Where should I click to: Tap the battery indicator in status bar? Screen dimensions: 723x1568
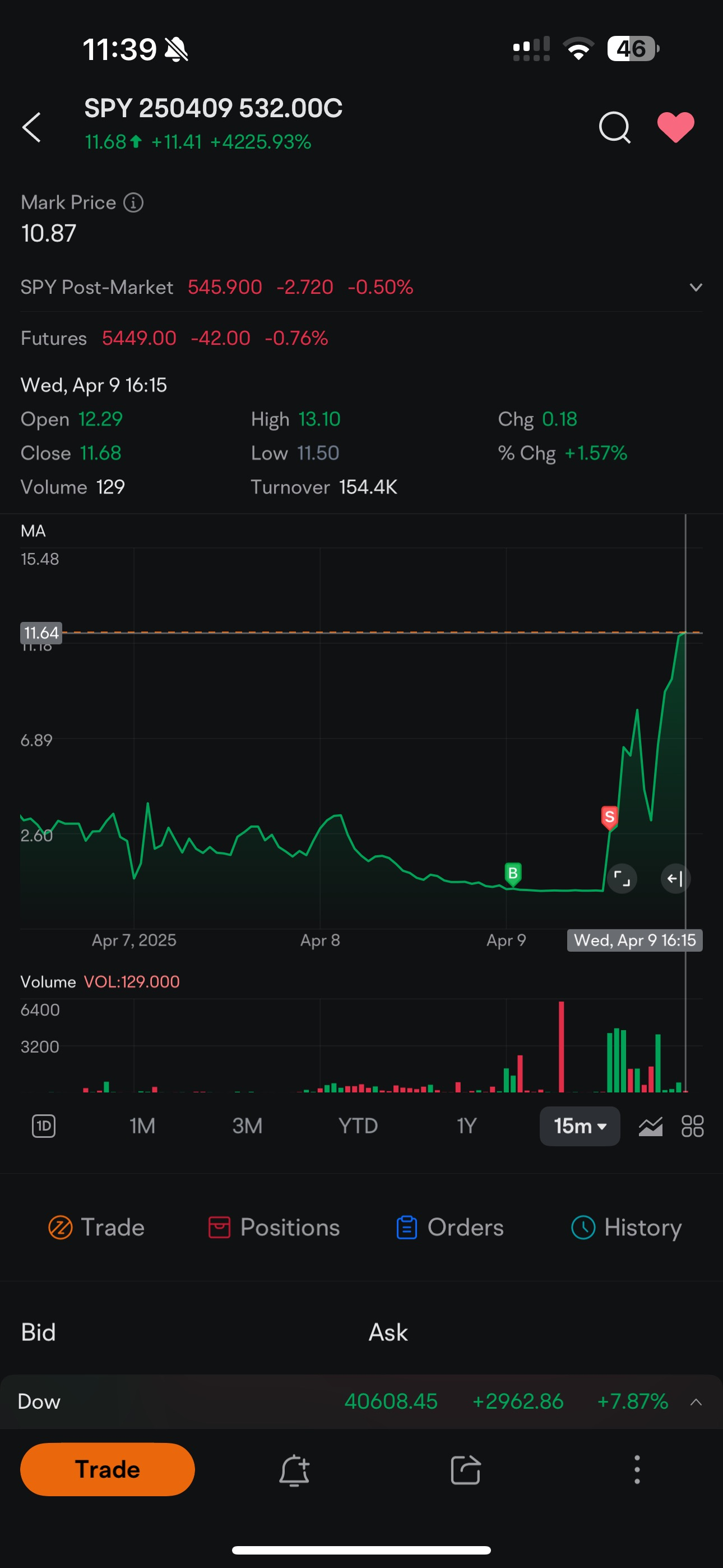coord(633,49)
